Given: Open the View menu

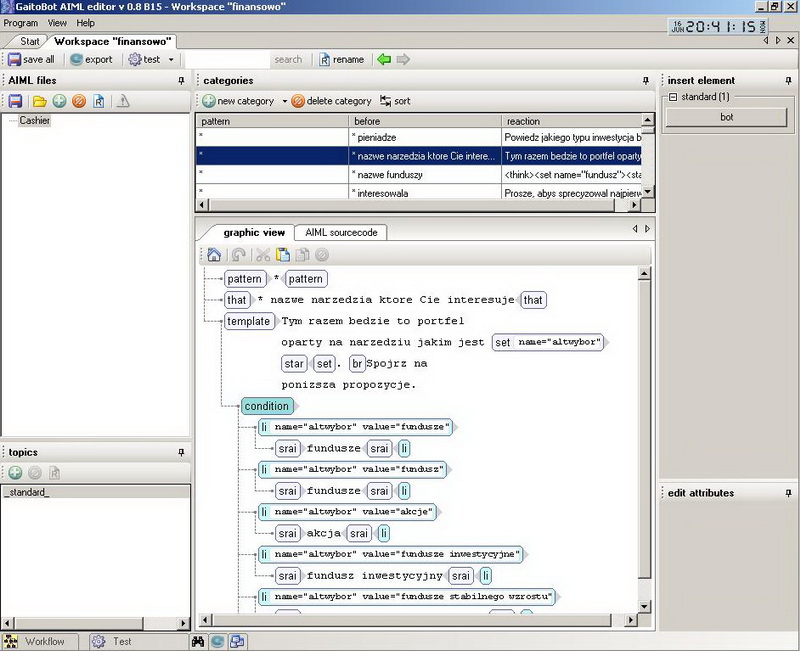Looking at the screenshot, I should 57,23.
